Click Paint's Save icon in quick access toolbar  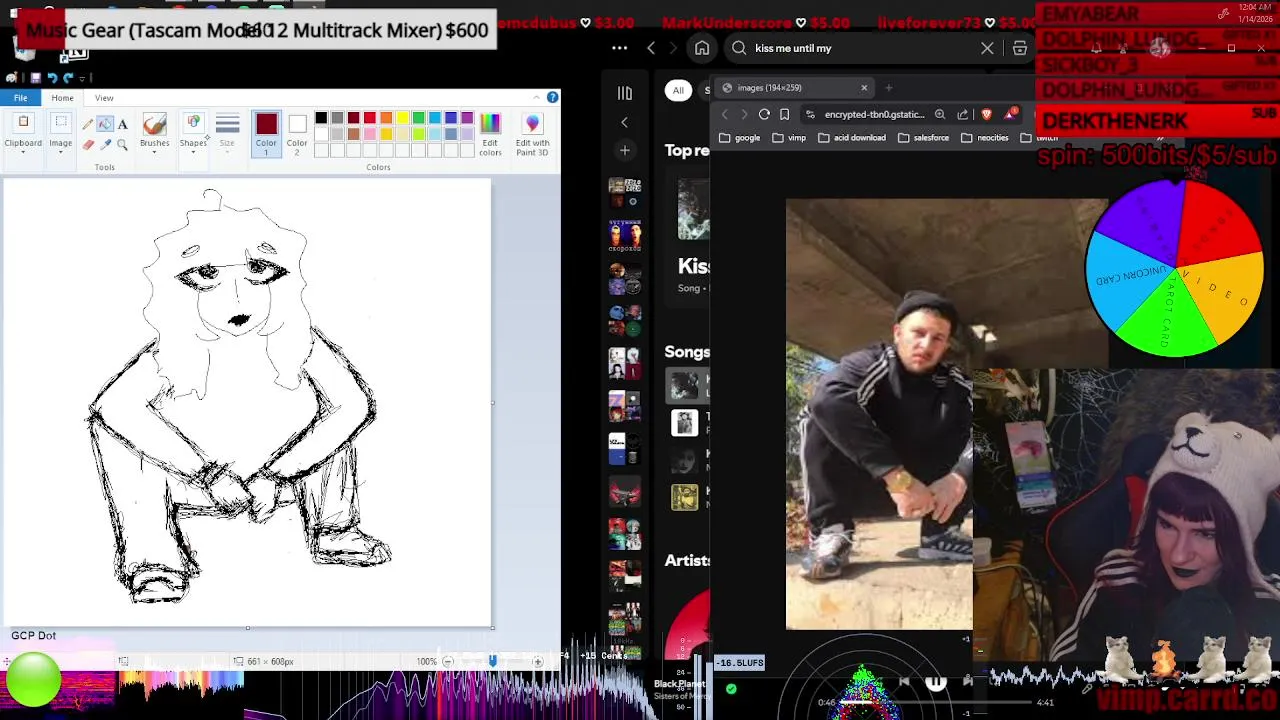pos(35,78)
